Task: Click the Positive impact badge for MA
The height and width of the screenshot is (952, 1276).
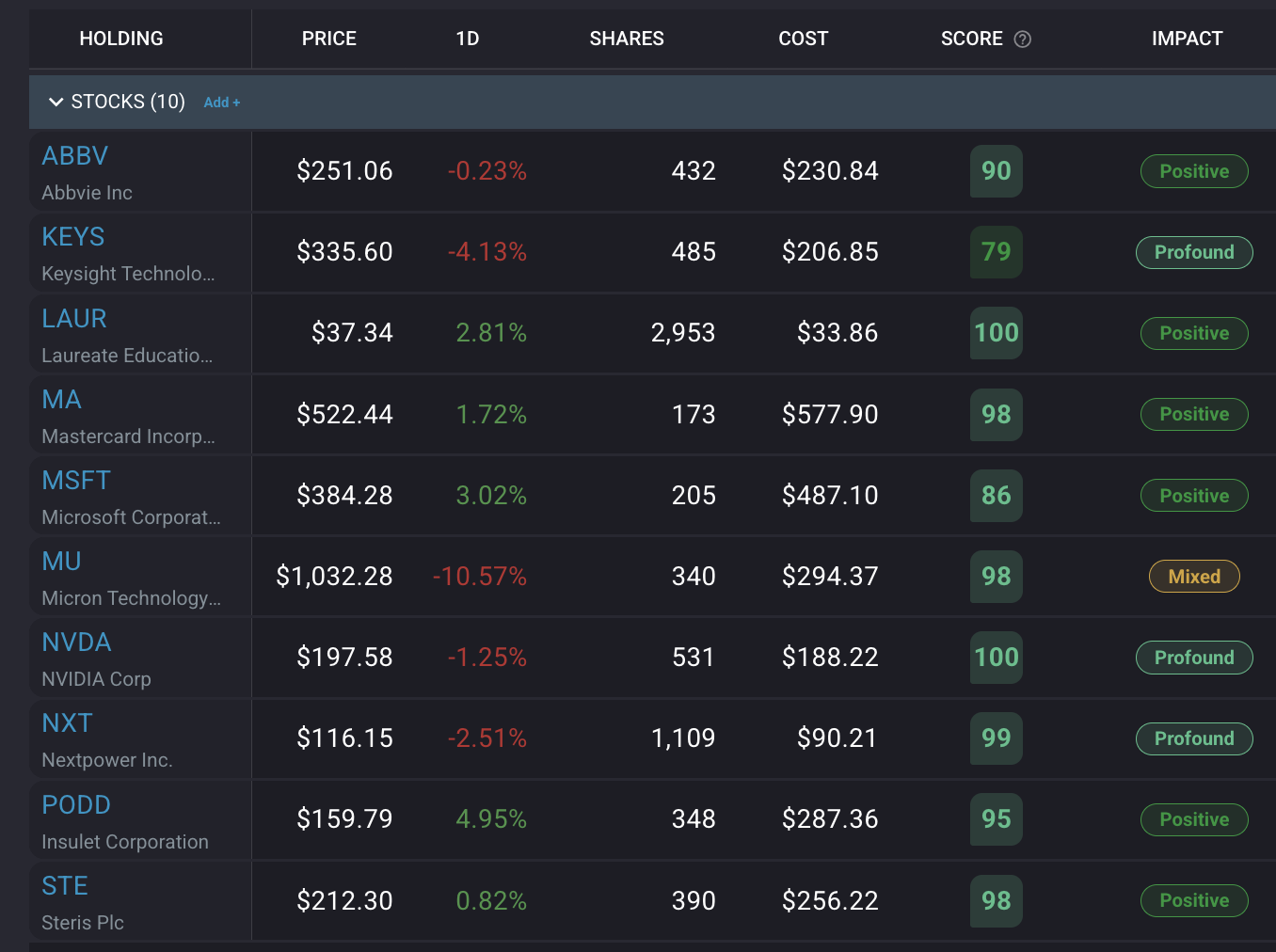Action: [1194, 414]
